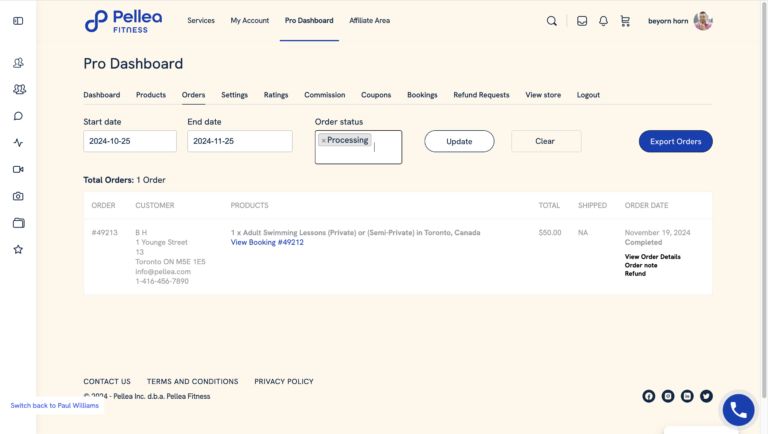Click the phone call floating button
Screen dimensions: 768x434
coord(738,410)
